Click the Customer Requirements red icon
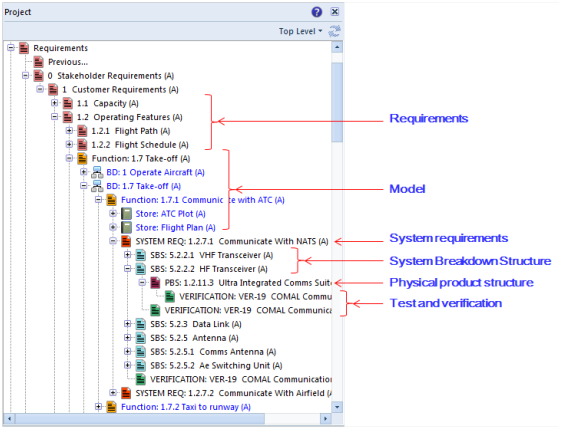Viewport: 561px width, 429px height. point(53,89)
